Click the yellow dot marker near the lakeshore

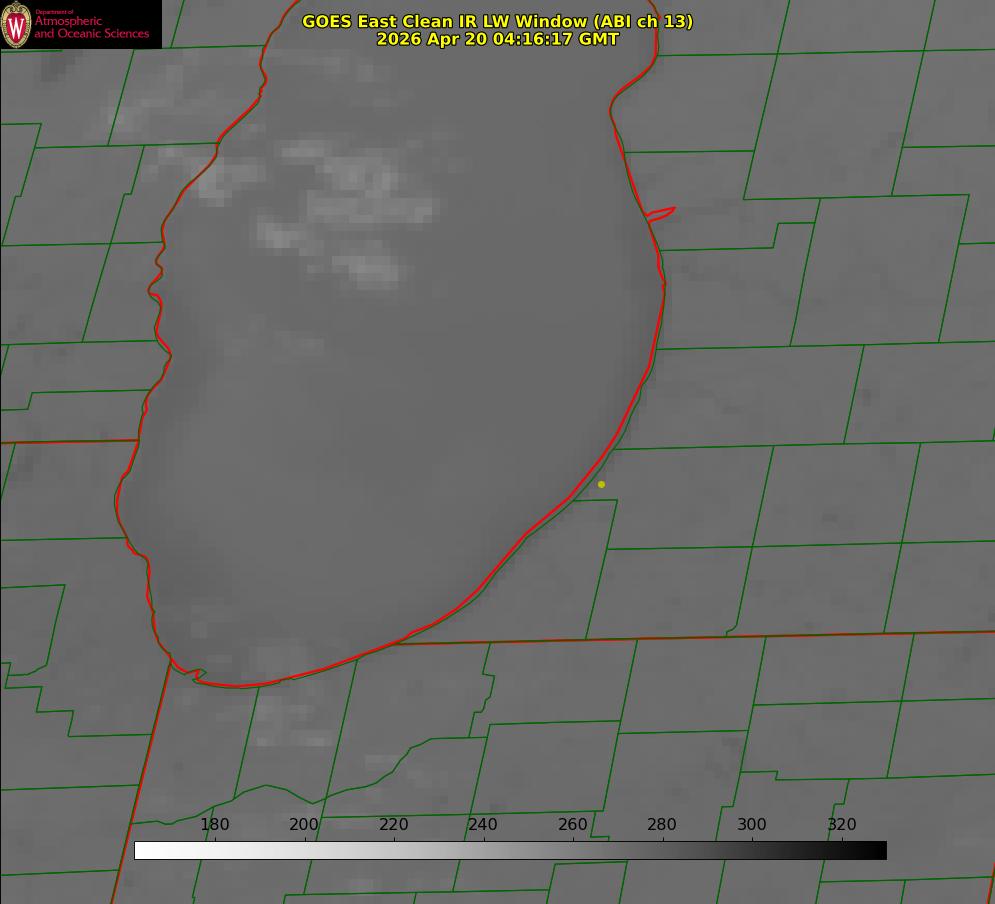[x=601, y=484]
